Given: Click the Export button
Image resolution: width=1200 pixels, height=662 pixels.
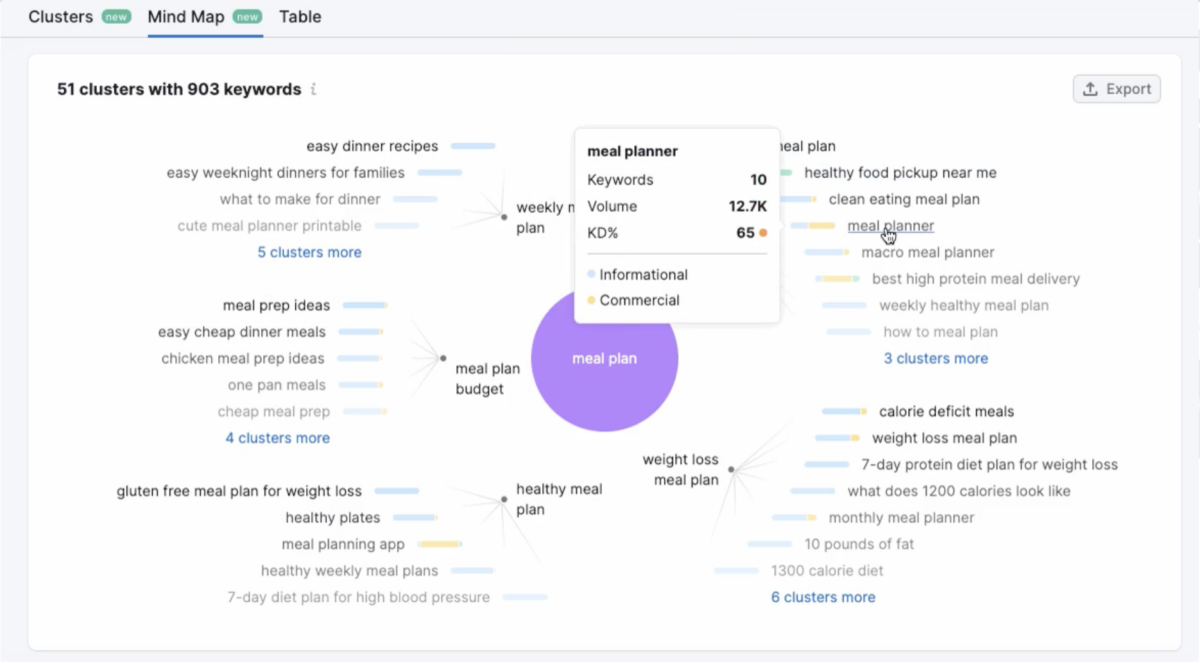Looking at the screenshot, I should pyautogui.click(x=1116, y=89).
